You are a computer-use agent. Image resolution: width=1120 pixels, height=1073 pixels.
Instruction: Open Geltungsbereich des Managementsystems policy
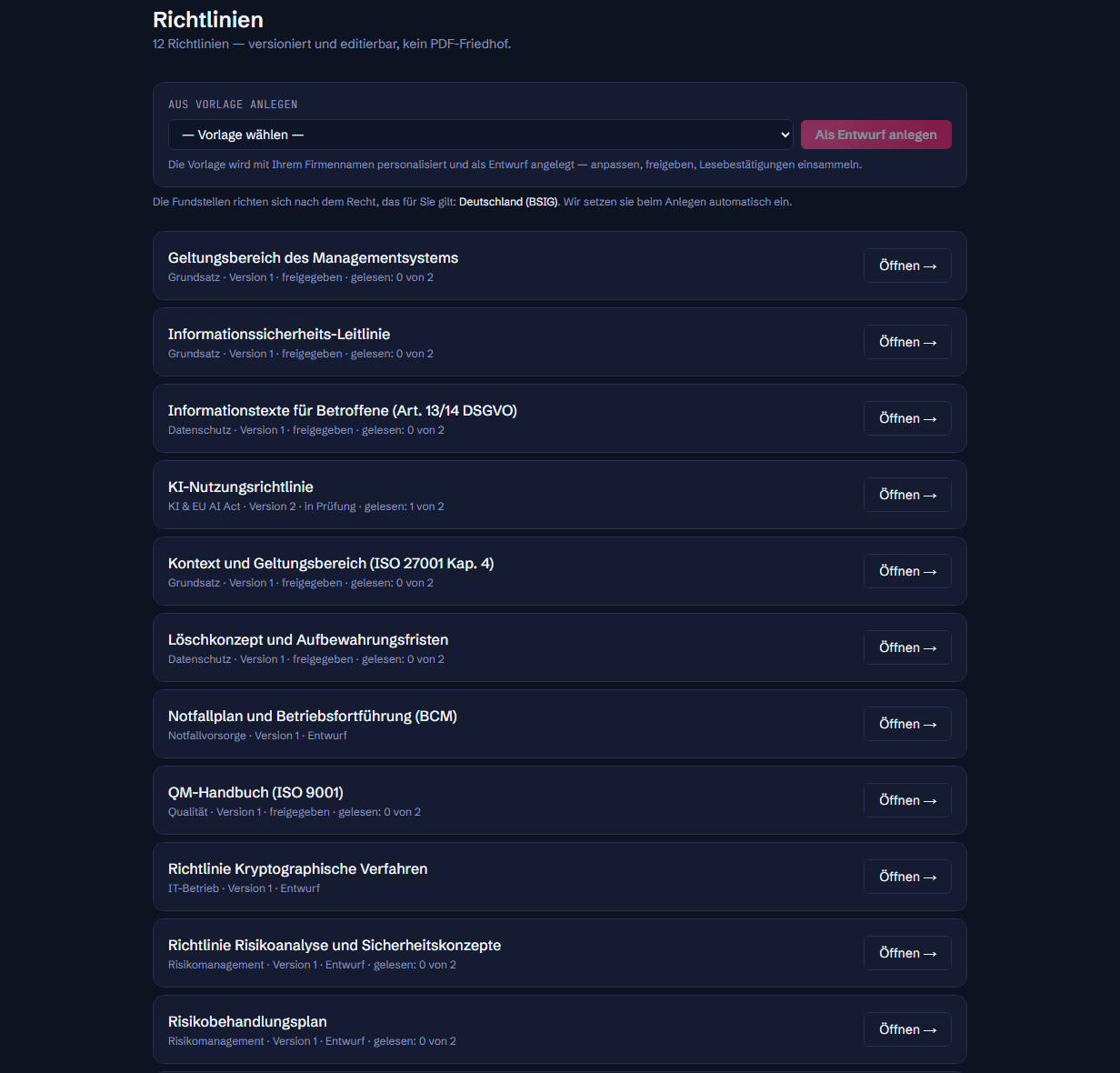point(907,266)
